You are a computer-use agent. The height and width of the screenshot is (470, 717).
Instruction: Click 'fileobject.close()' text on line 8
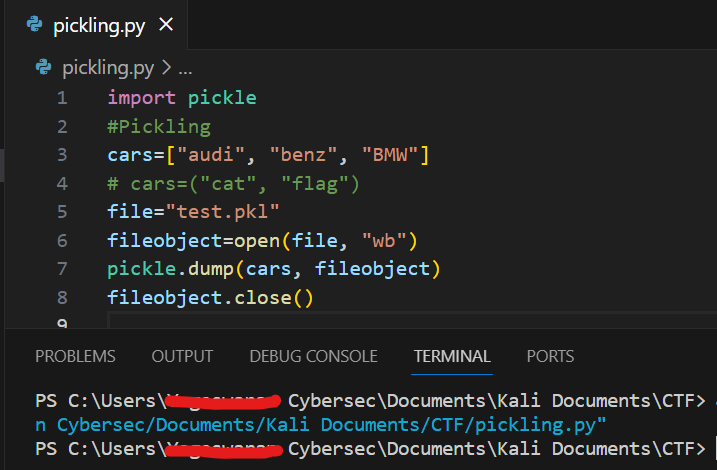pos(210,298)
